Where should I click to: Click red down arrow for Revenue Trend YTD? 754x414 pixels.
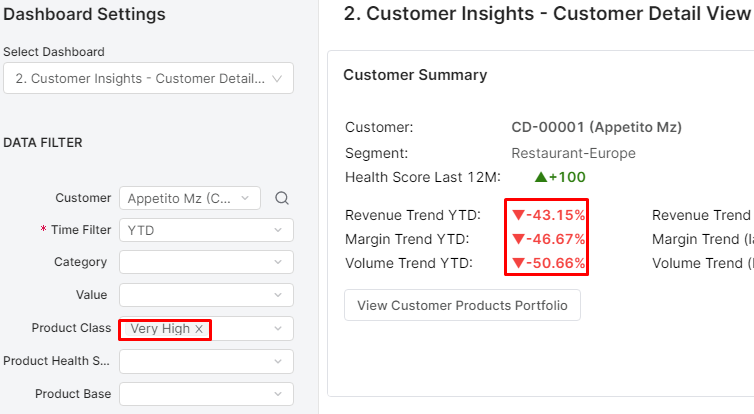tap(517, 215)
